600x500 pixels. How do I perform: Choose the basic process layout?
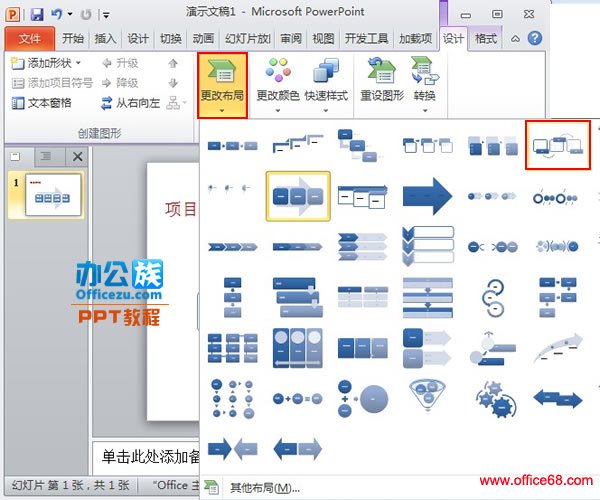233,146
